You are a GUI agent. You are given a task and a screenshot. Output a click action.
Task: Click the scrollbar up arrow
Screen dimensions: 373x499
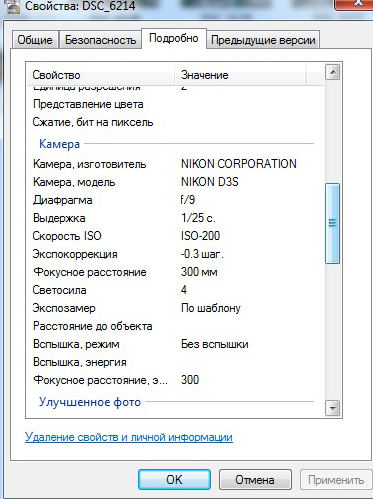[x=332, y=72]
